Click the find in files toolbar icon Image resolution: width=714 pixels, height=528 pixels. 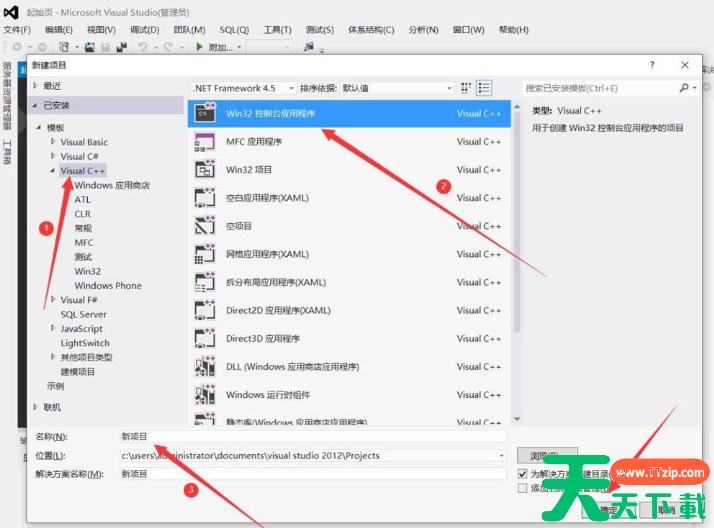coord(309,46)
